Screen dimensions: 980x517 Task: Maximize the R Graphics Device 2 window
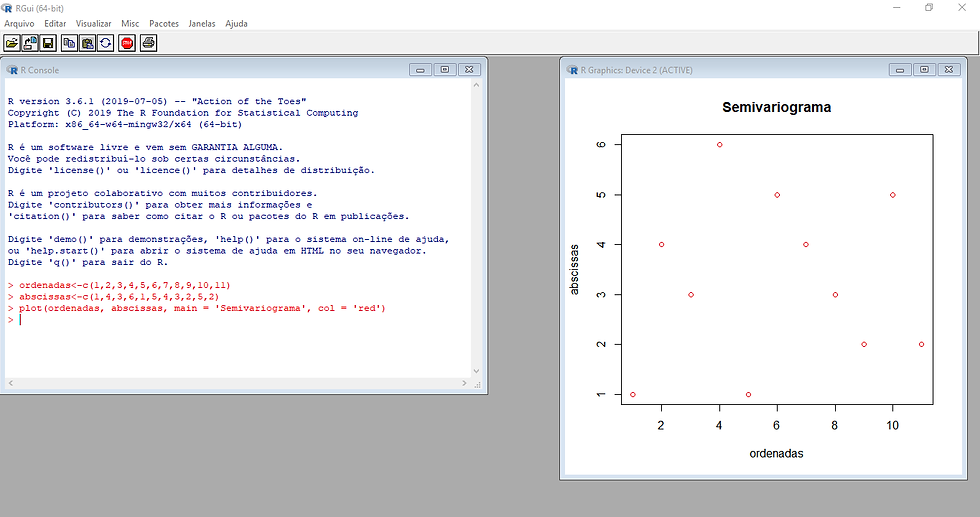924,69
